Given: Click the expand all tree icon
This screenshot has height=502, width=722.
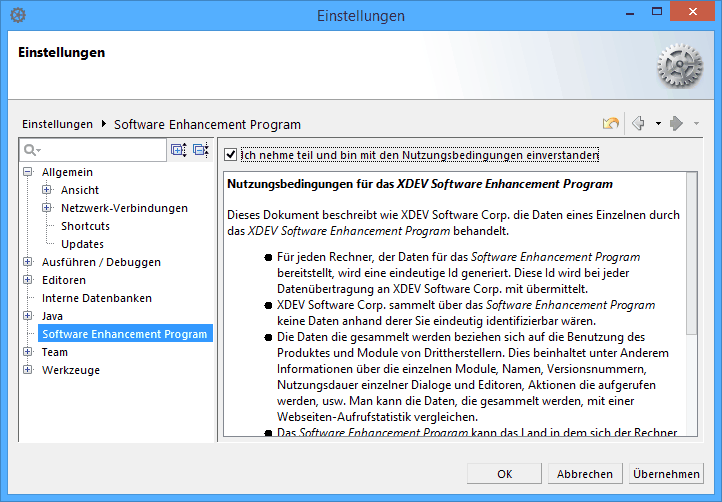Looking at the screenshot, I should click(x=179, y=150).
